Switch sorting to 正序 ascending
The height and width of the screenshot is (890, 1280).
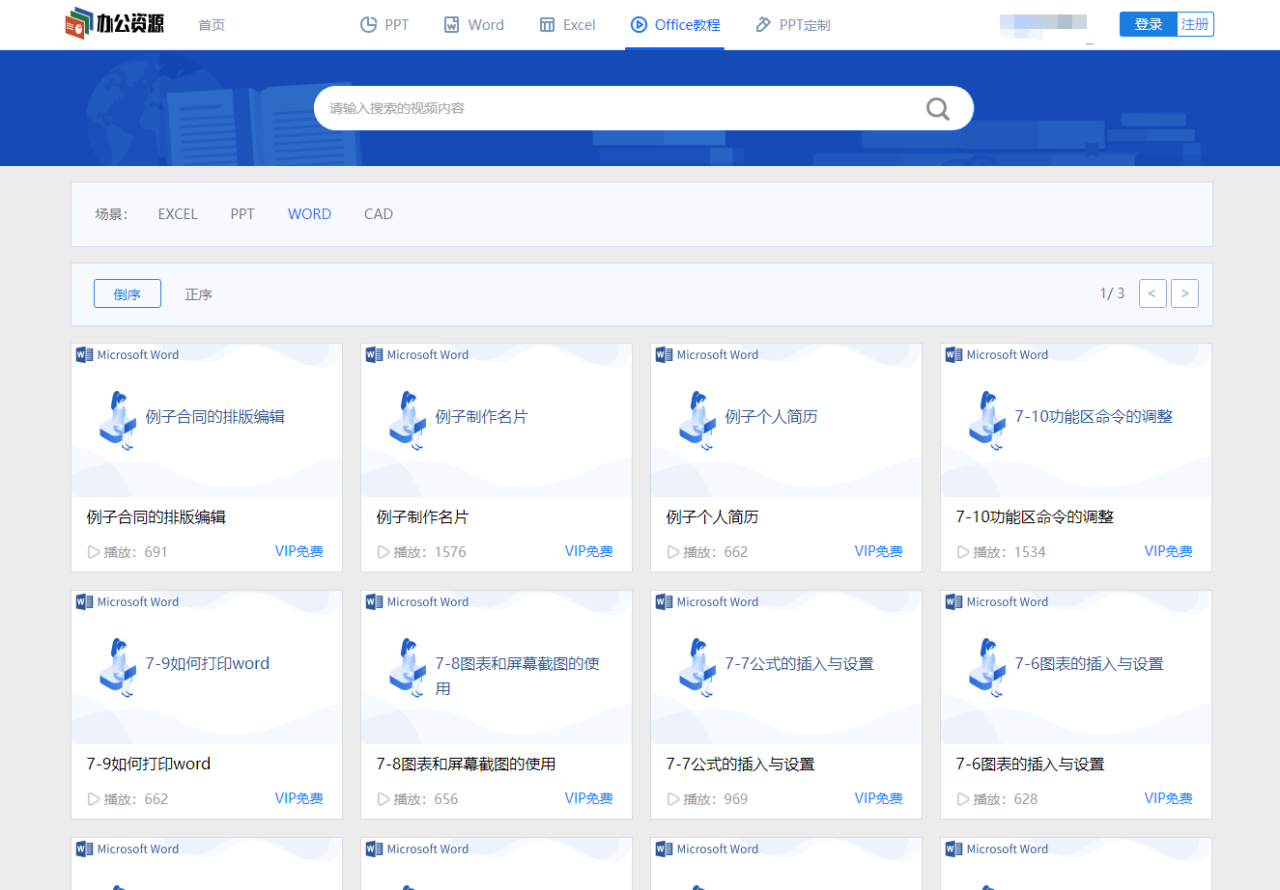[199, 294]
